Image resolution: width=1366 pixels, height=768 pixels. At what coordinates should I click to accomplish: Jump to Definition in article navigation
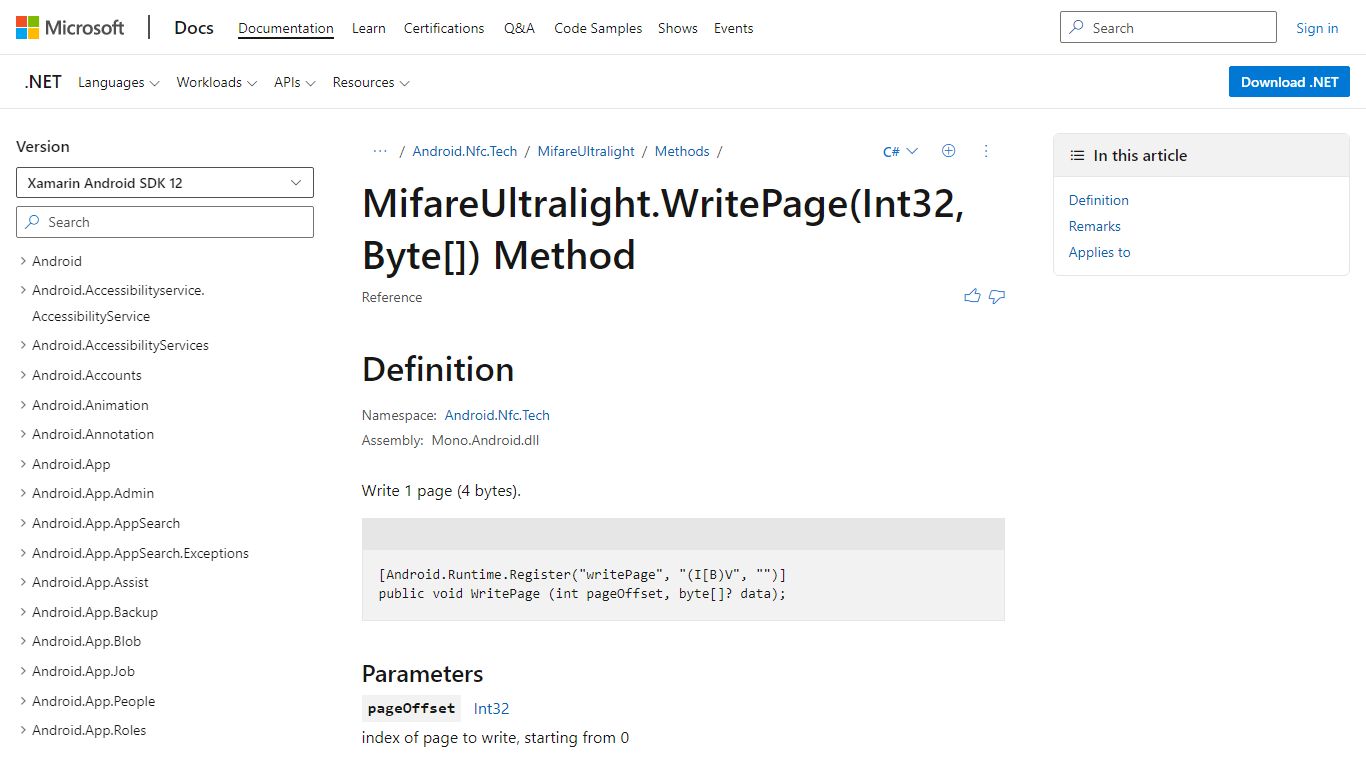(1098, 200)
